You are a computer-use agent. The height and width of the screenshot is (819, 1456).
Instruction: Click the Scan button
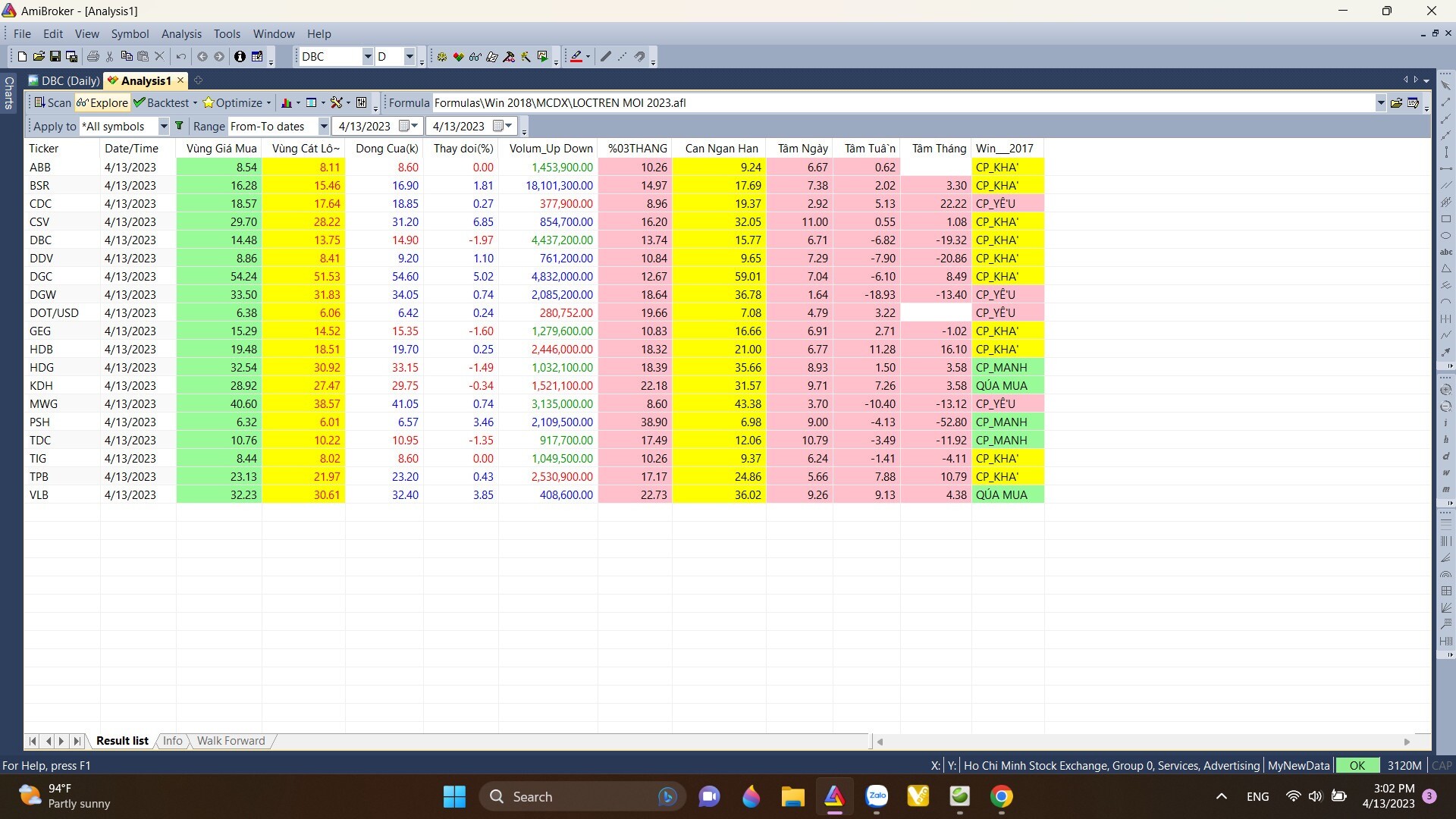(x=52, y=103)
